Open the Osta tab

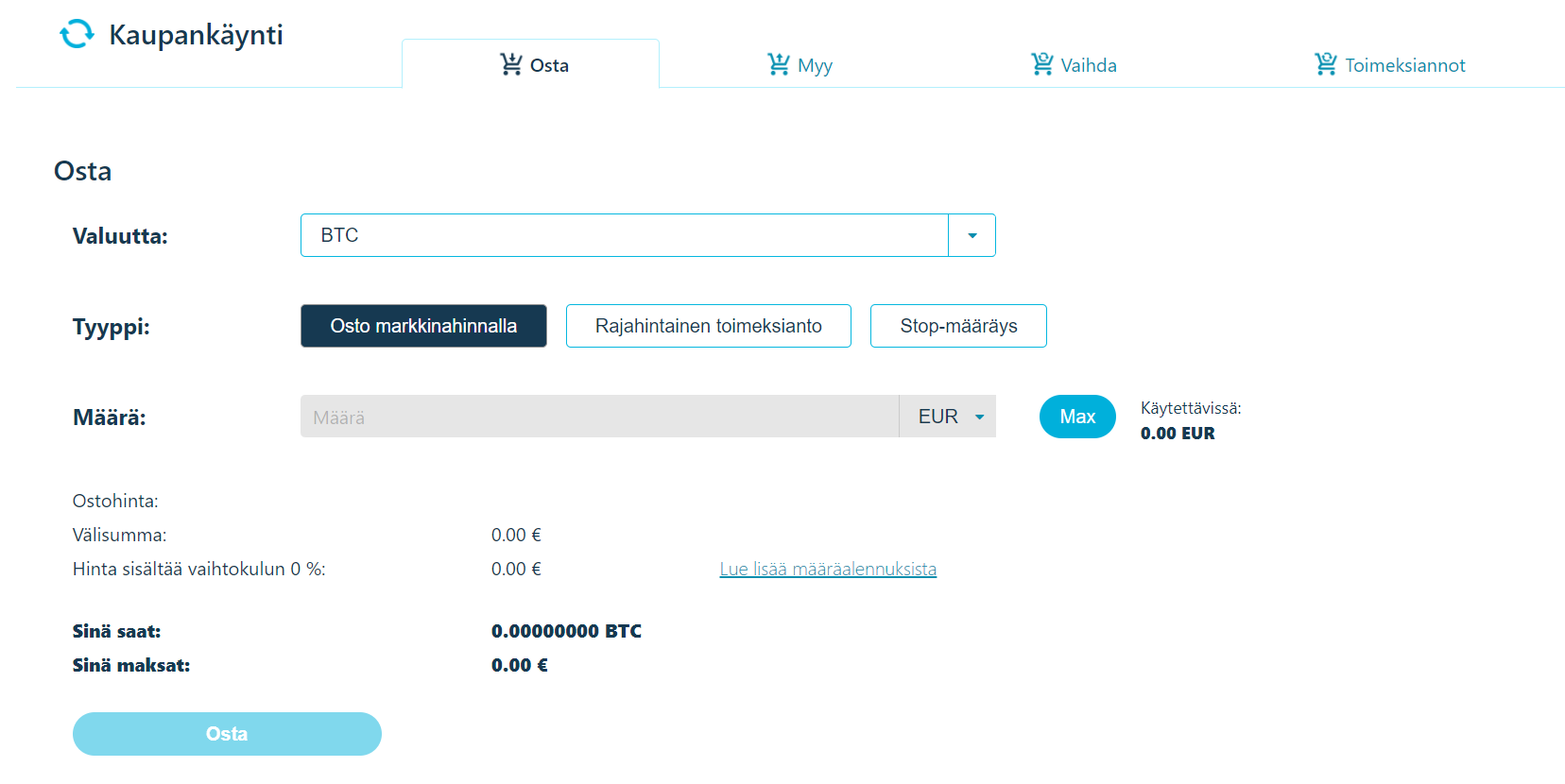point(531,64)
